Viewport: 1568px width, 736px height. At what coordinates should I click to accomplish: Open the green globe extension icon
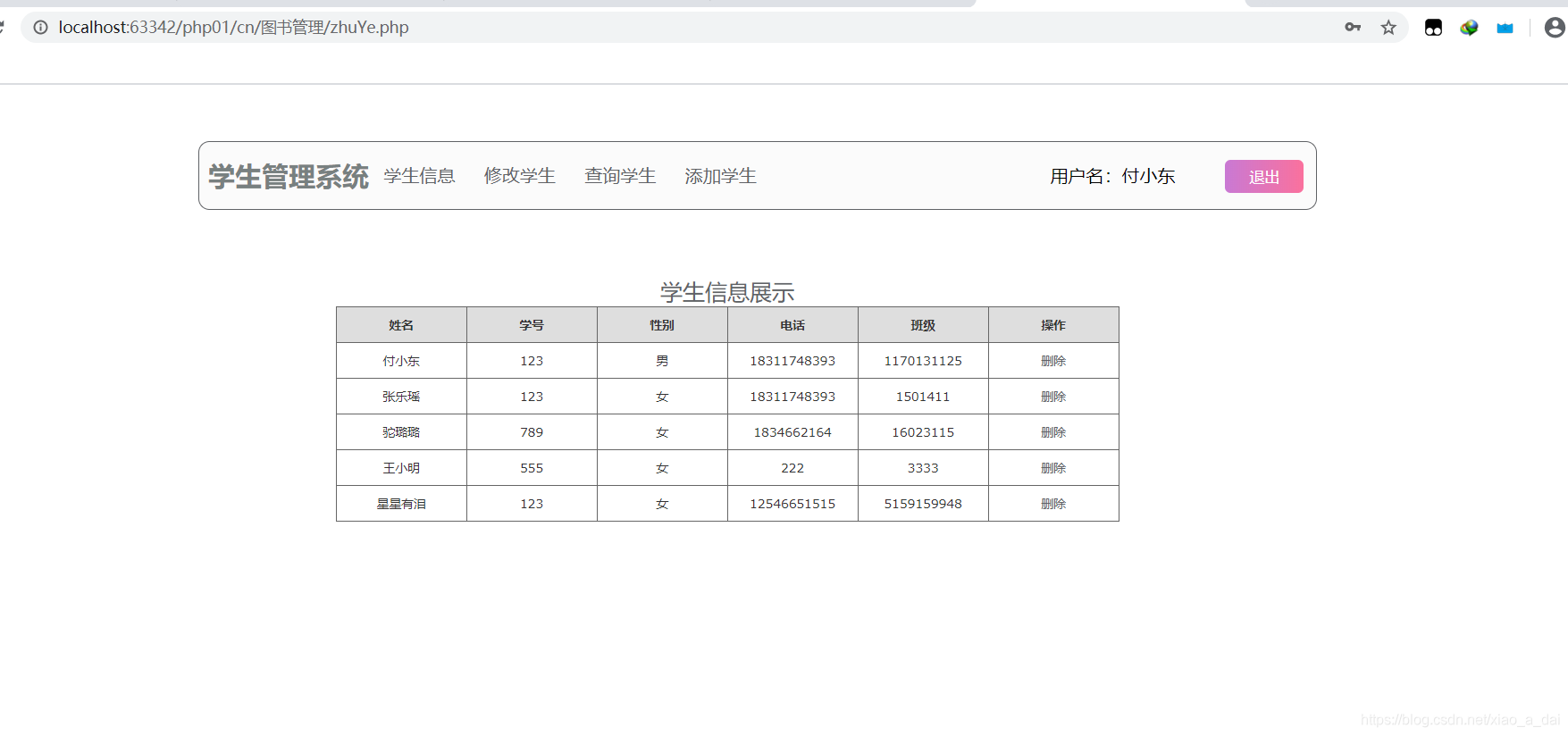point(1469,28)
